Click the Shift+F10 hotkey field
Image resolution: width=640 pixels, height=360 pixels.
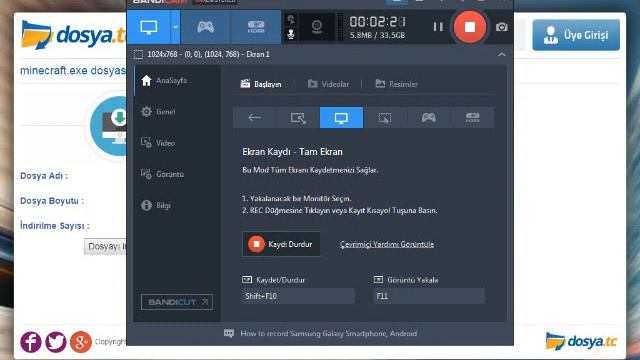click(x=298, y=296)
